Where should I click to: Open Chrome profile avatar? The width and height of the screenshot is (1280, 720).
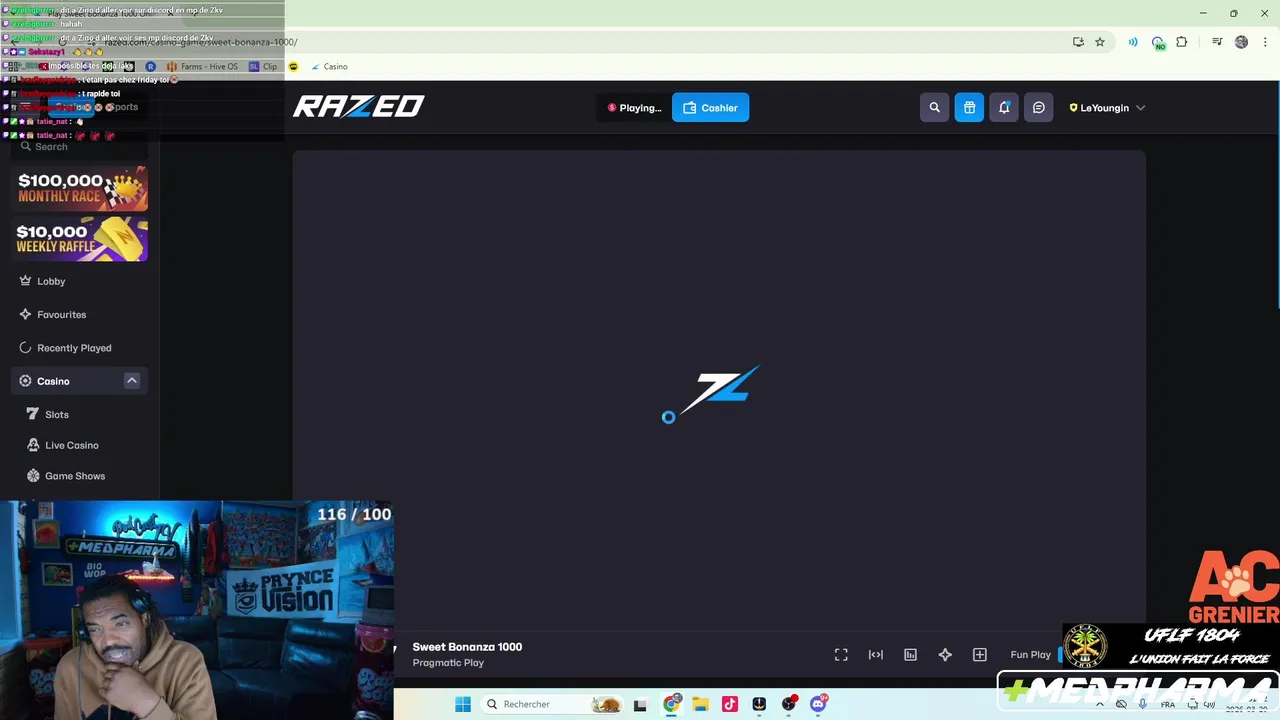[x=1241, y=42]
